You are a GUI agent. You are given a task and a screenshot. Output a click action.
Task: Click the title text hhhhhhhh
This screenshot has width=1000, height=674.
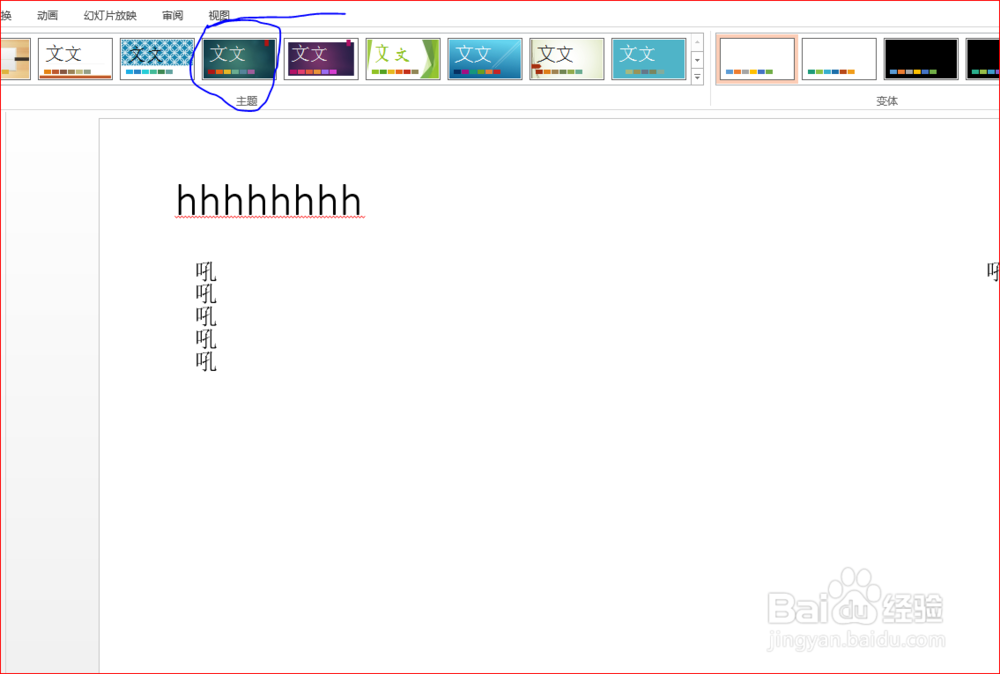268,200
